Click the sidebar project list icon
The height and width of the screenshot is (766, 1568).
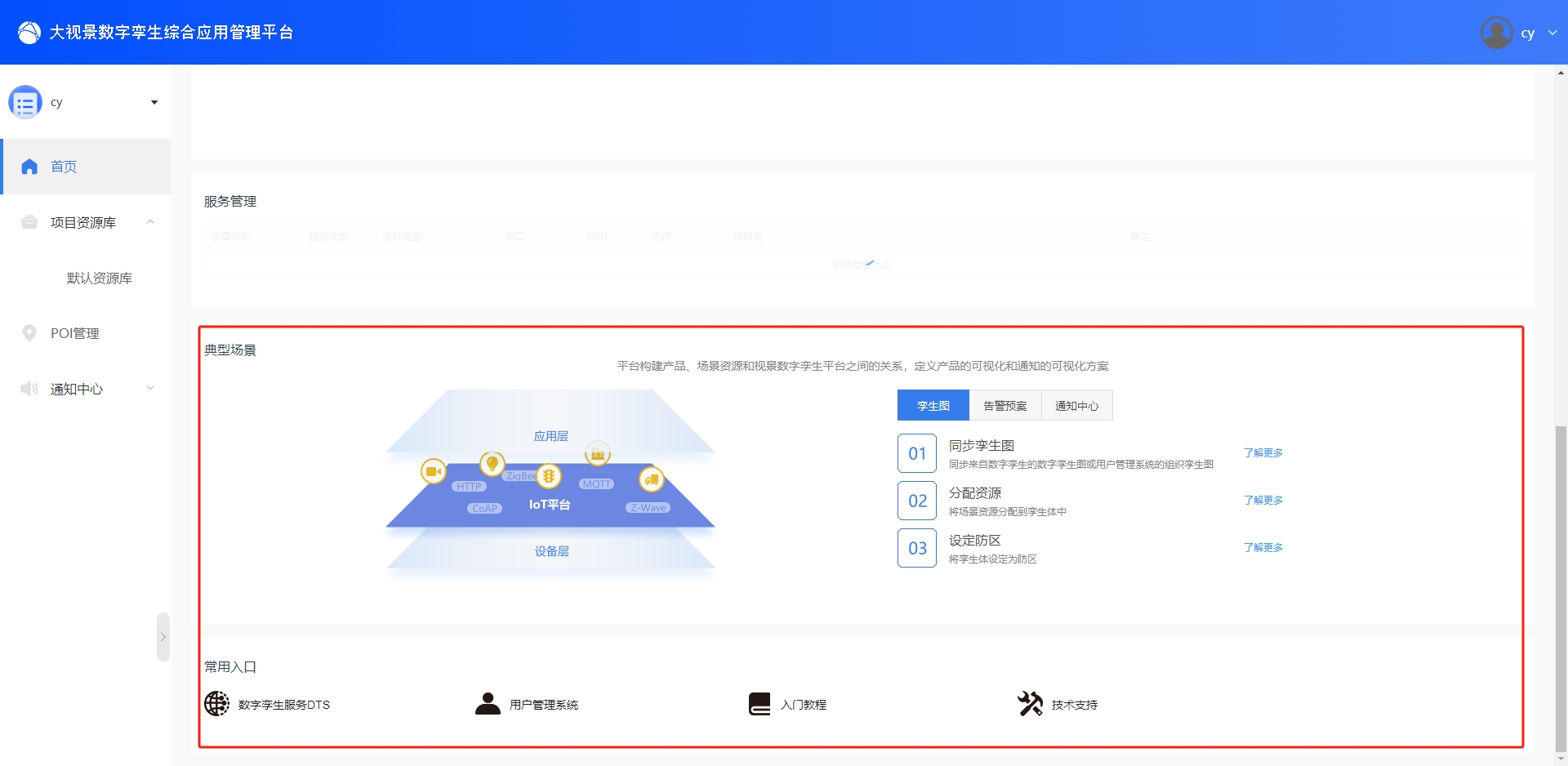tap(25, 102)
